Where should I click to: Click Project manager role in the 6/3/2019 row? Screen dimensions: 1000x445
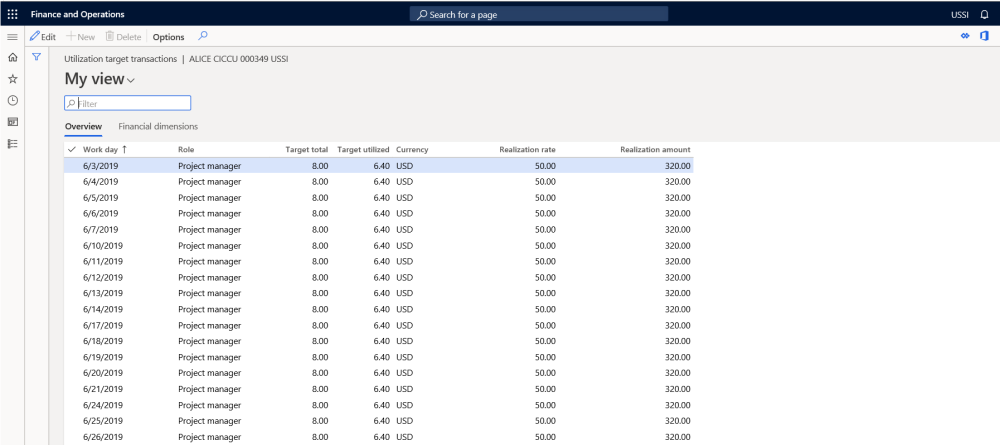pos(210,166)
